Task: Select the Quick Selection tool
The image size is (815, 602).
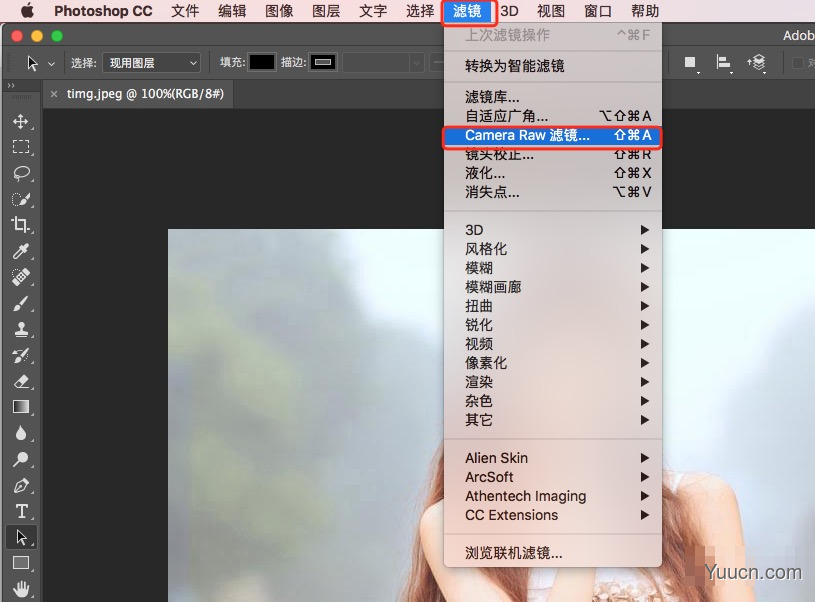Action: (x=21, y=199)
